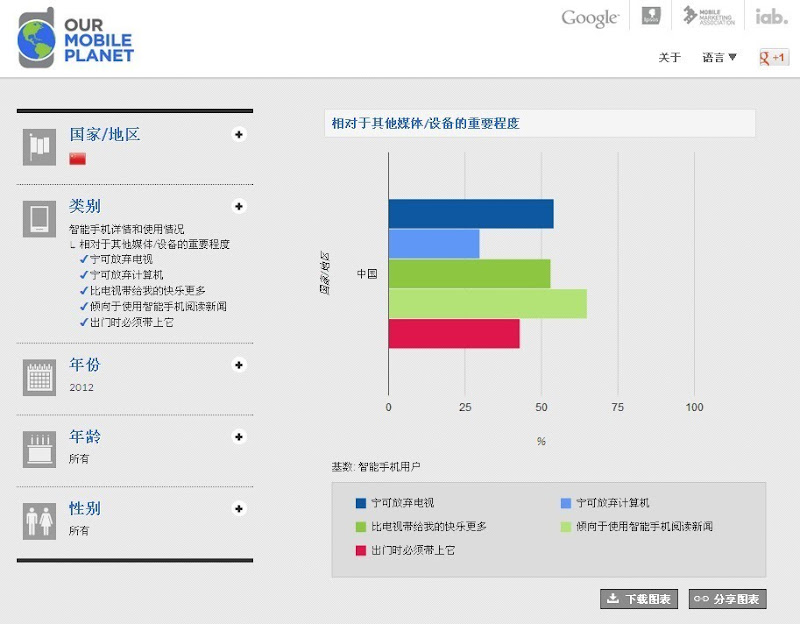
Task: Click the China flag icon
Action: 77,159
